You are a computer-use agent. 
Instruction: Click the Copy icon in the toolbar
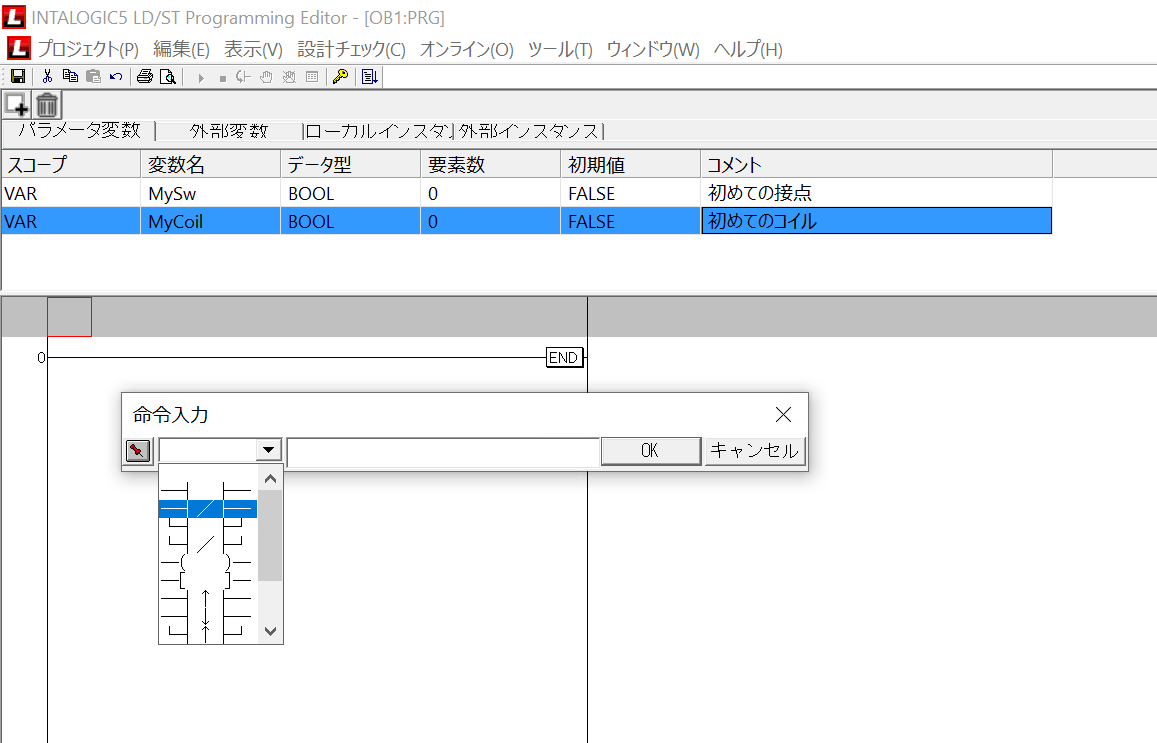tap(70, 76)
